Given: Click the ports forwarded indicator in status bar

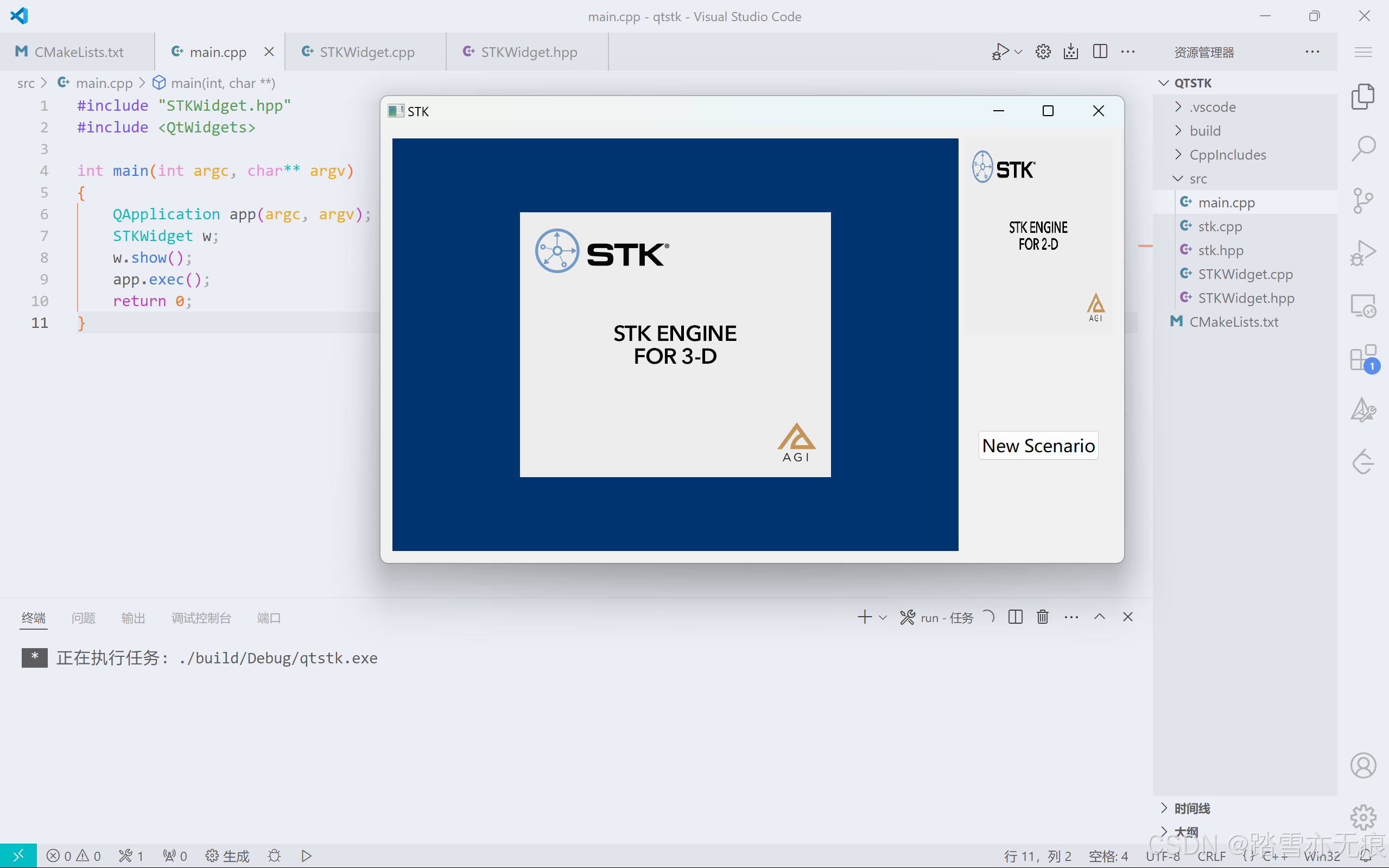Looking at the screenshot, I should point(175,856).
